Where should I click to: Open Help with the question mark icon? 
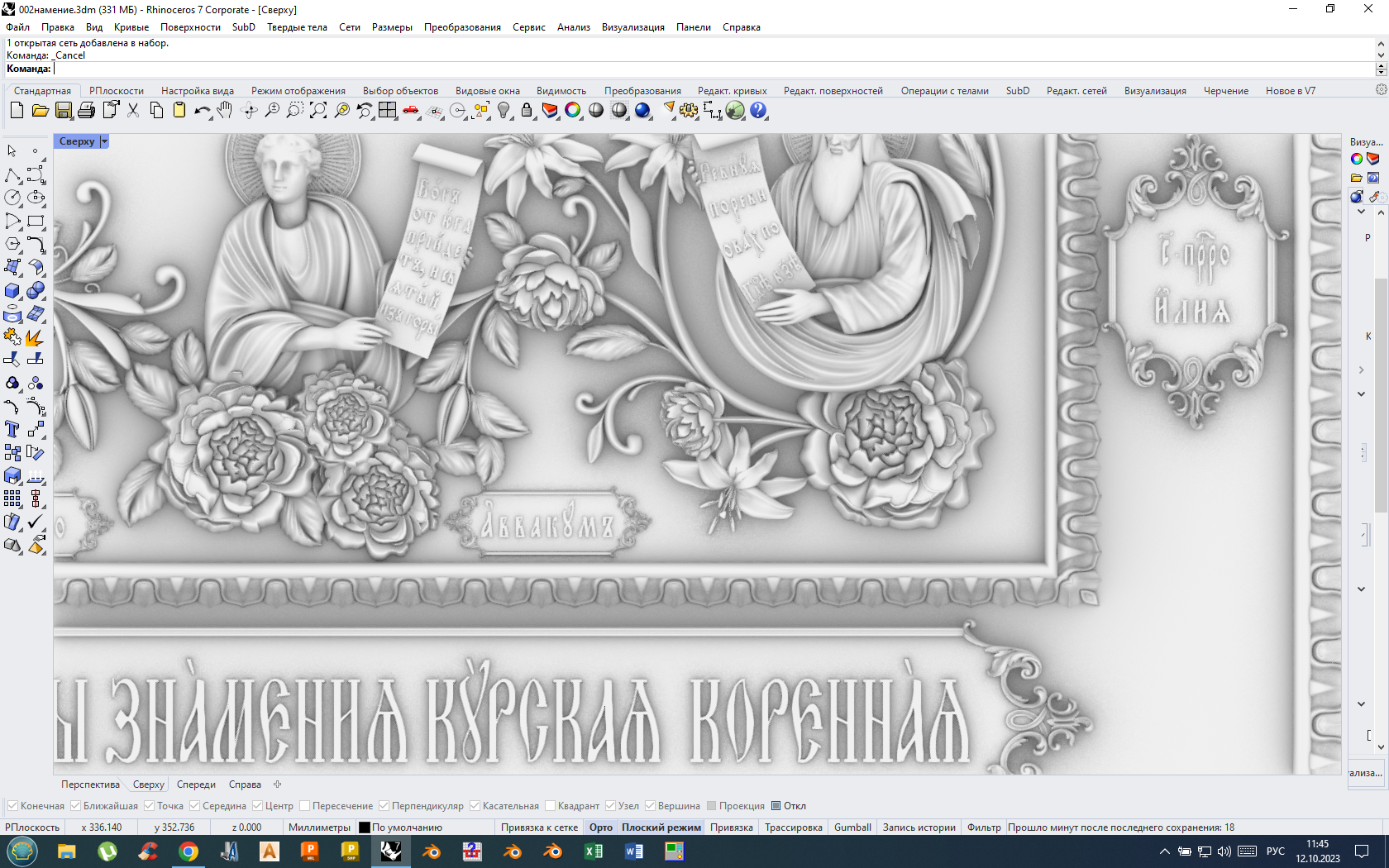[x=758, y=110]
